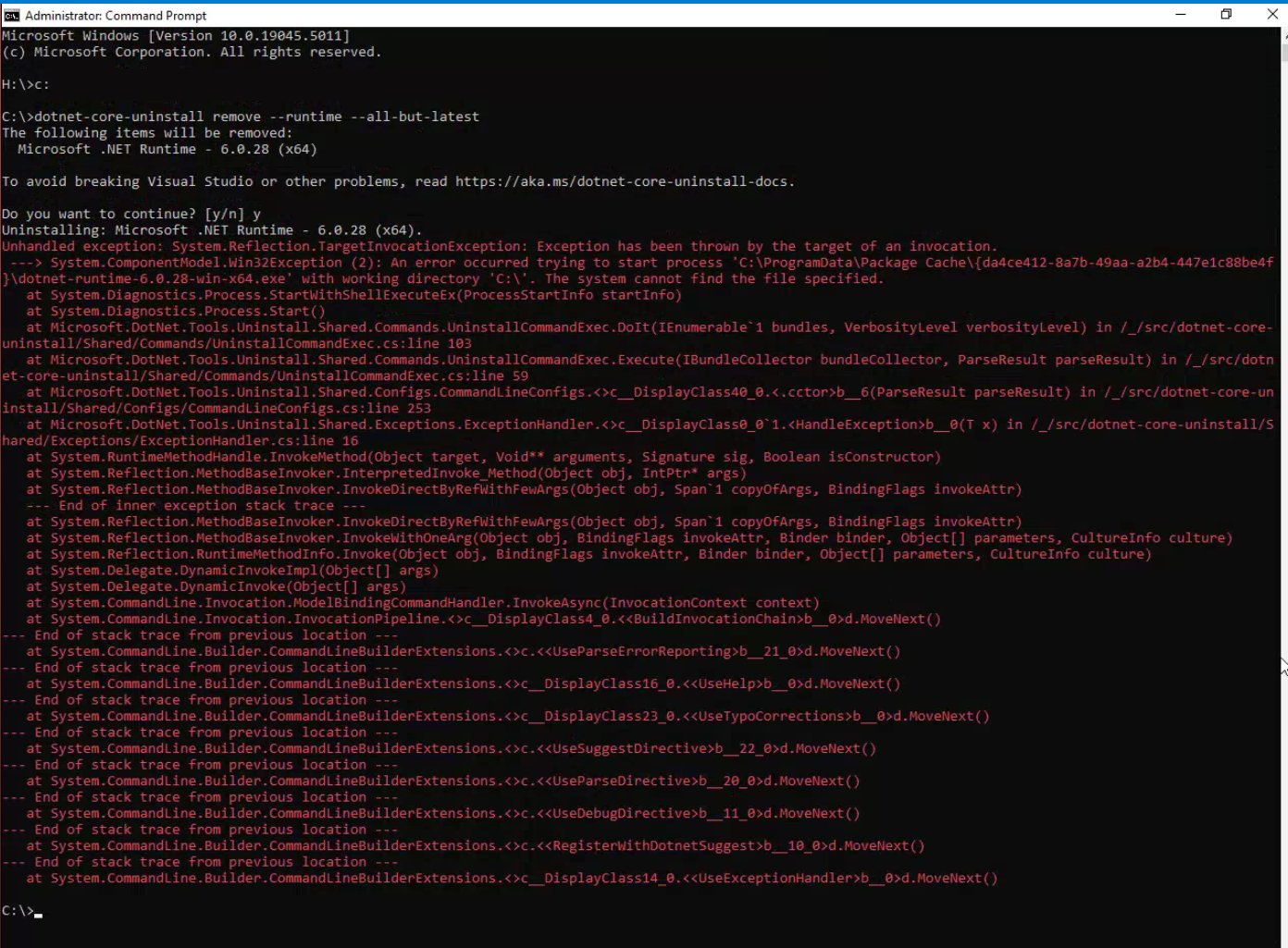Minimize the Command Prompt window
Viewport: 1288px width, 948px height.
(1181, 14)
